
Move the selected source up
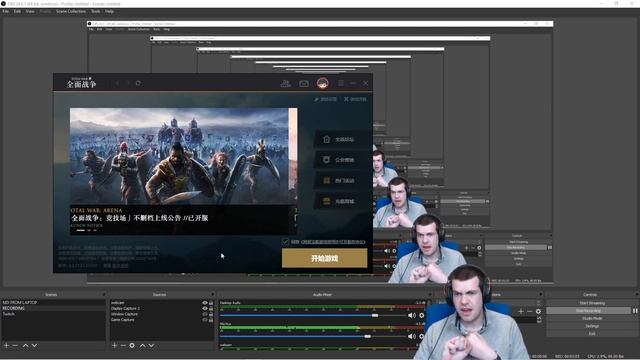point(142,345)
